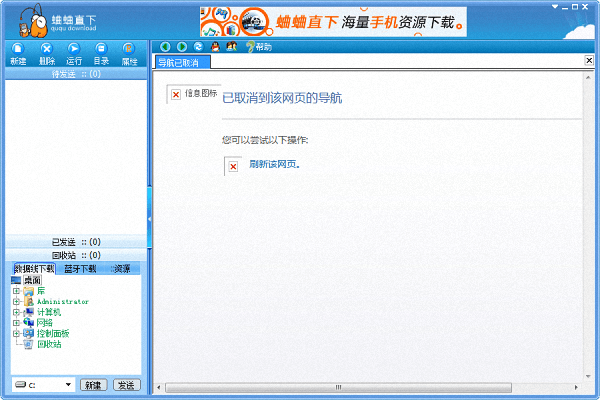Open the 目录 (Directory) toolbar icon
Screen dimensions: 600x400
point(101,54)
